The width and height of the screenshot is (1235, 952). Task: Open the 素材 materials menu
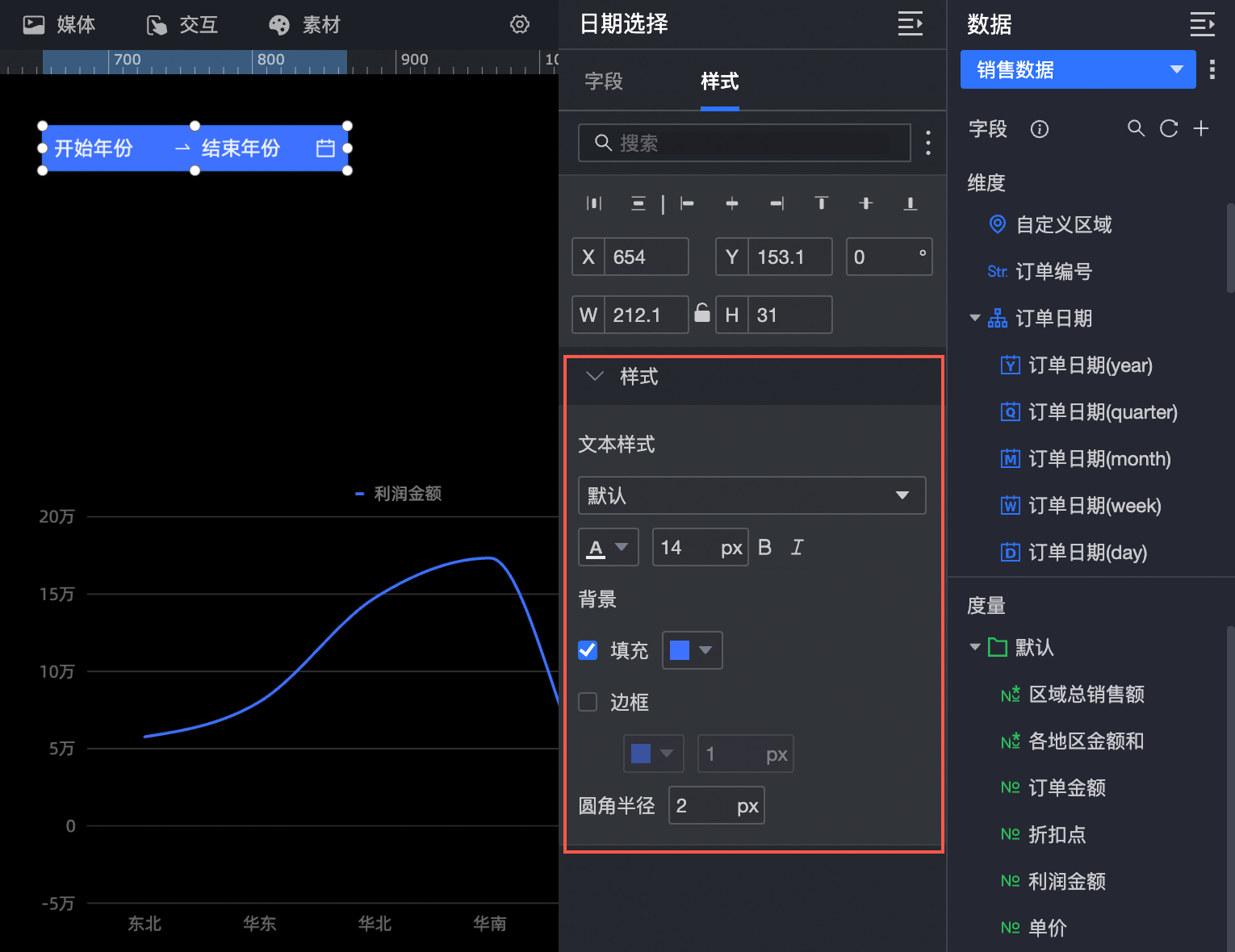[304, 25]
